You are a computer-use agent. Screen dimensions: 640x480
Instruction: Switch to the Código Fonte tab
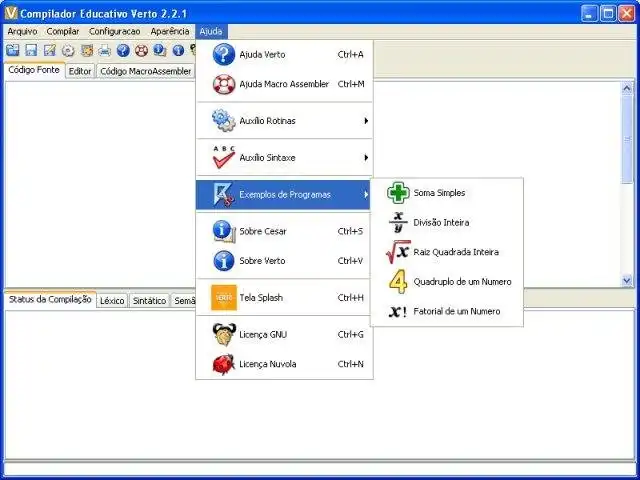(x=34, y=70)
